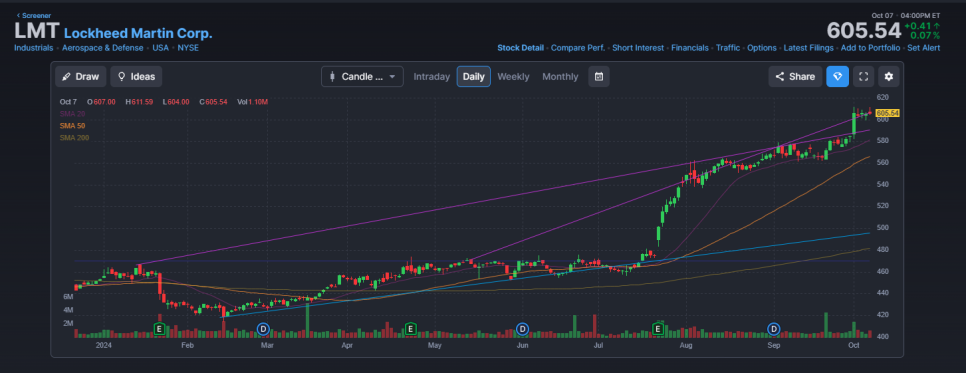The image size is (966, 373).
Task: Click the SMA 200 indicator label
Action: 74,138
